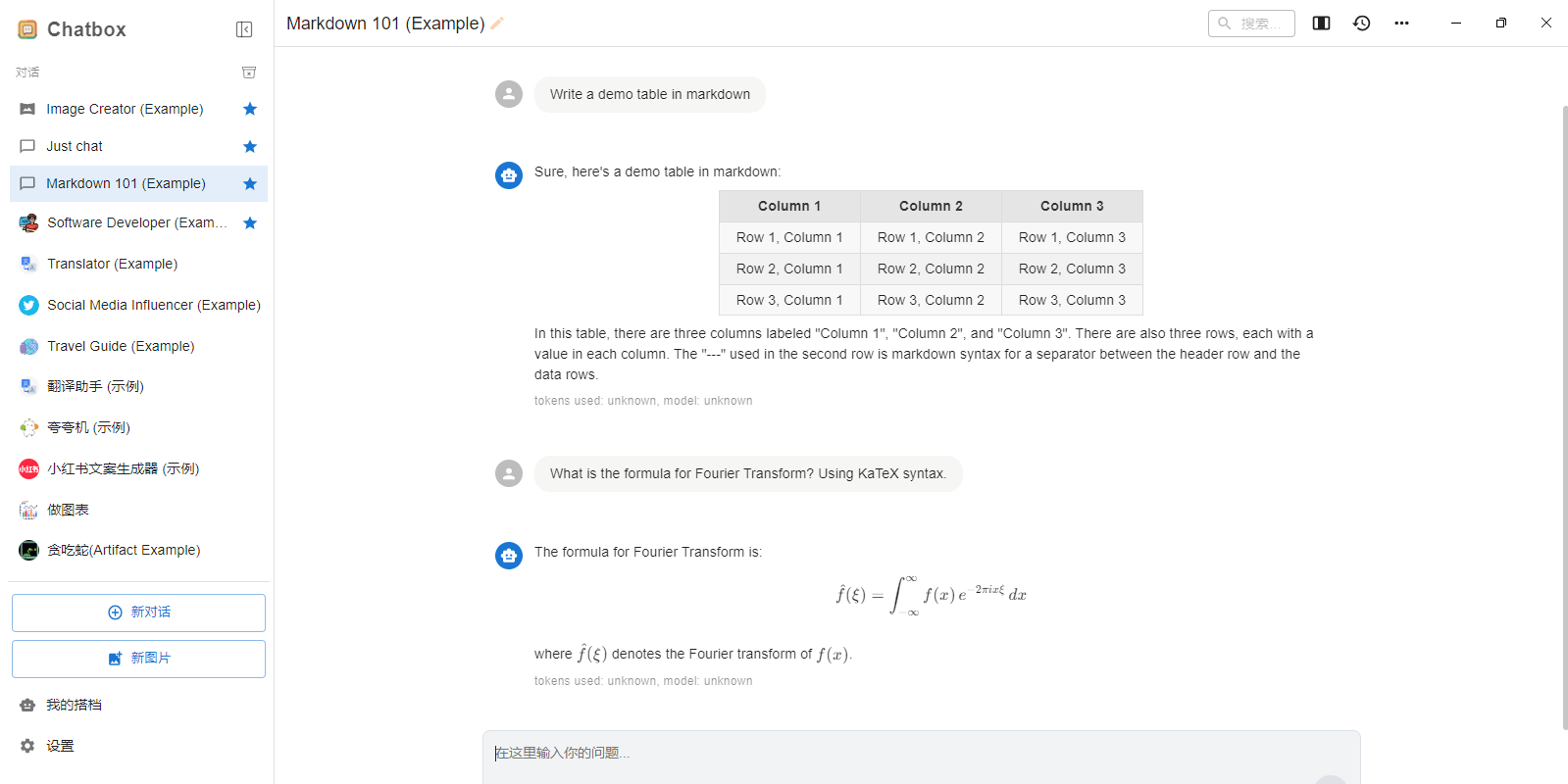Click the 新对话 new chat button
This screenshot has height=784, width=1568.
(138, 612)
